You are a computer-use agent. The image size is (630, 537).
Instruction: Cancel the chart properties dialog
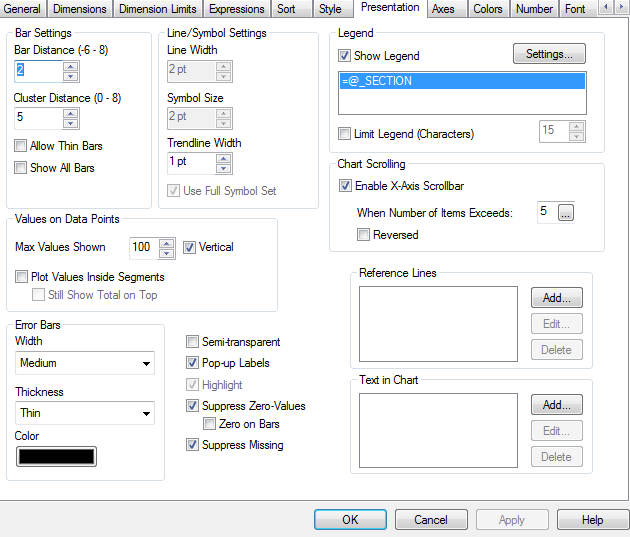tap(431, 520)
